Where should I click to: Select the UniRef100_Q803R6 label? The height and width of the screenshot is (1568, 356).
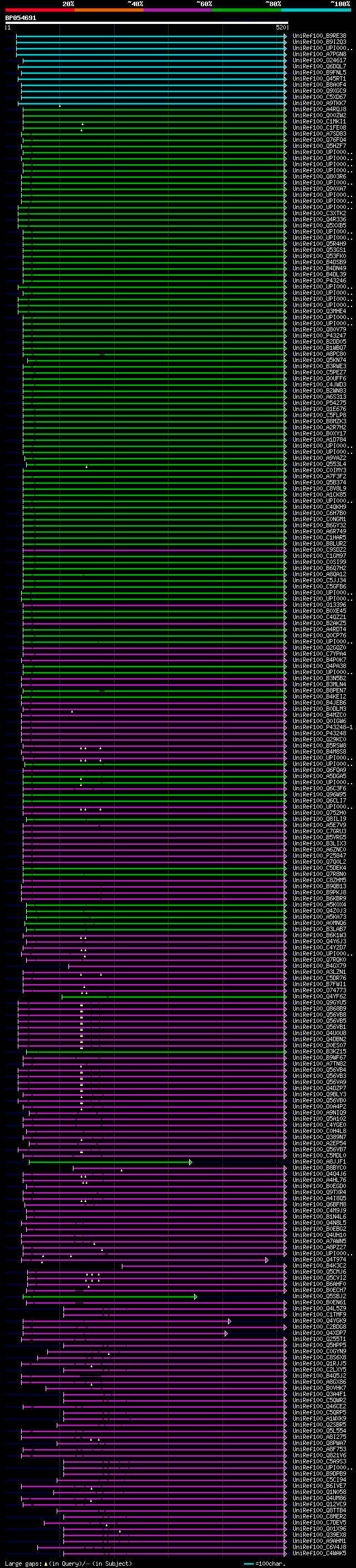click(x=319, y=176)
